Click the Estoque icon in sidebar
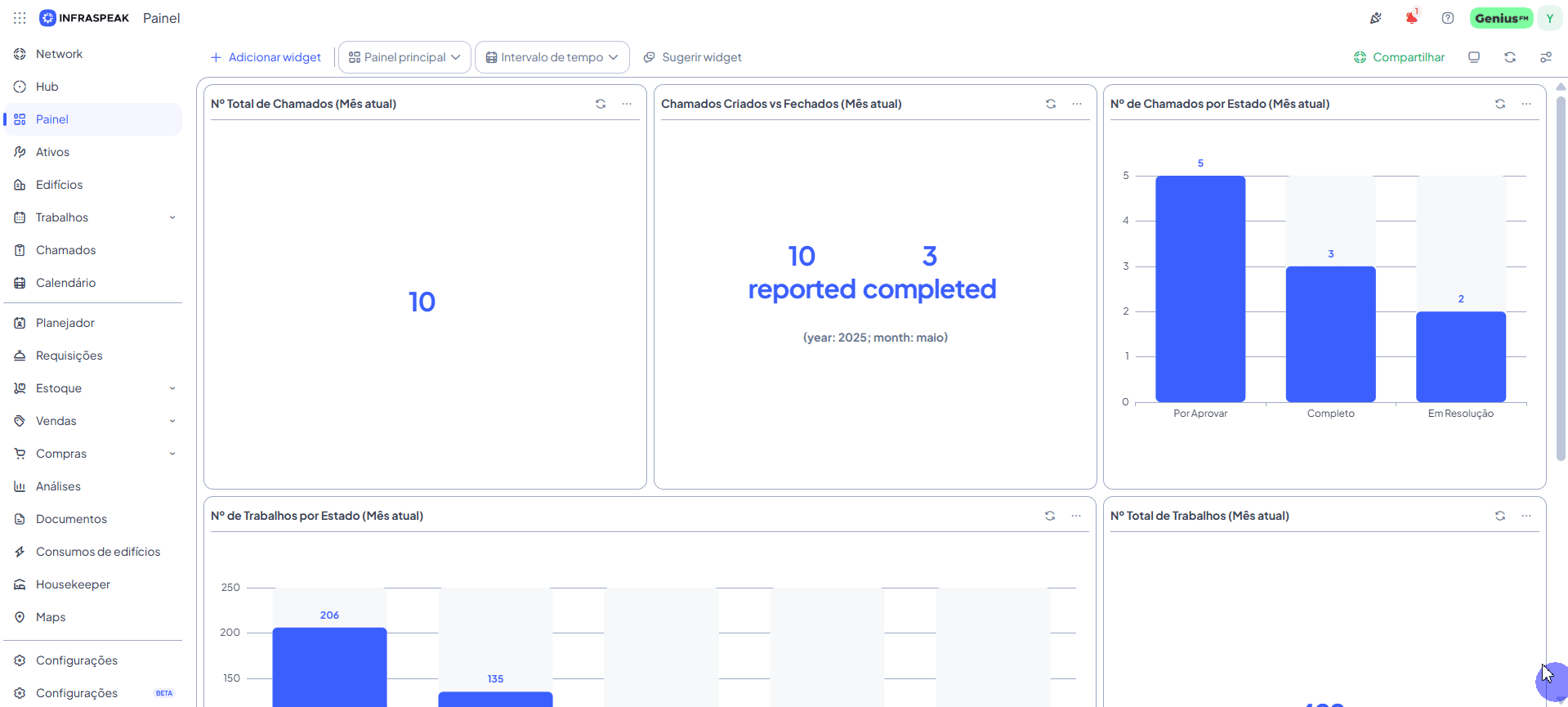 tap(20, 388)
